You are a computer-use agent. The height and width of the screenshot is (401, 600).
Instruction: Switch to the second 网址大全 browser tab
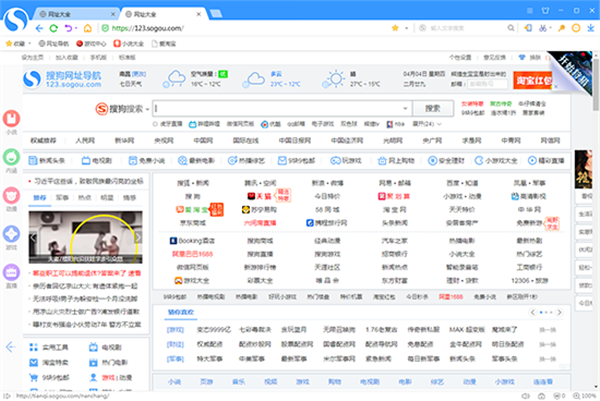coord(155,8)
